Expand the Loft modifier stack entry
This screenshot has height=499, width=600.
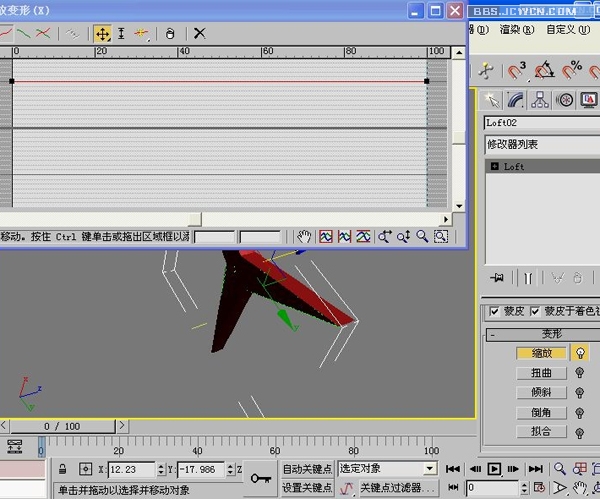(x=494, y=166)
